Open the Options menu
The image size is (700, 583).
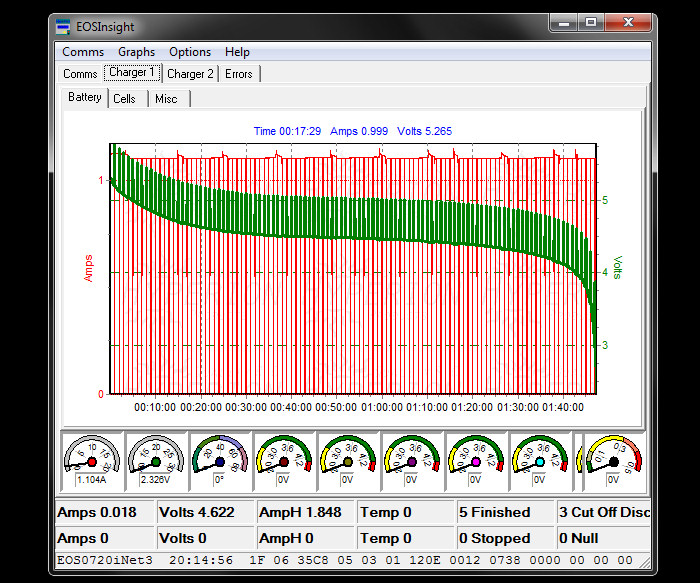click(x=190, y=52)
